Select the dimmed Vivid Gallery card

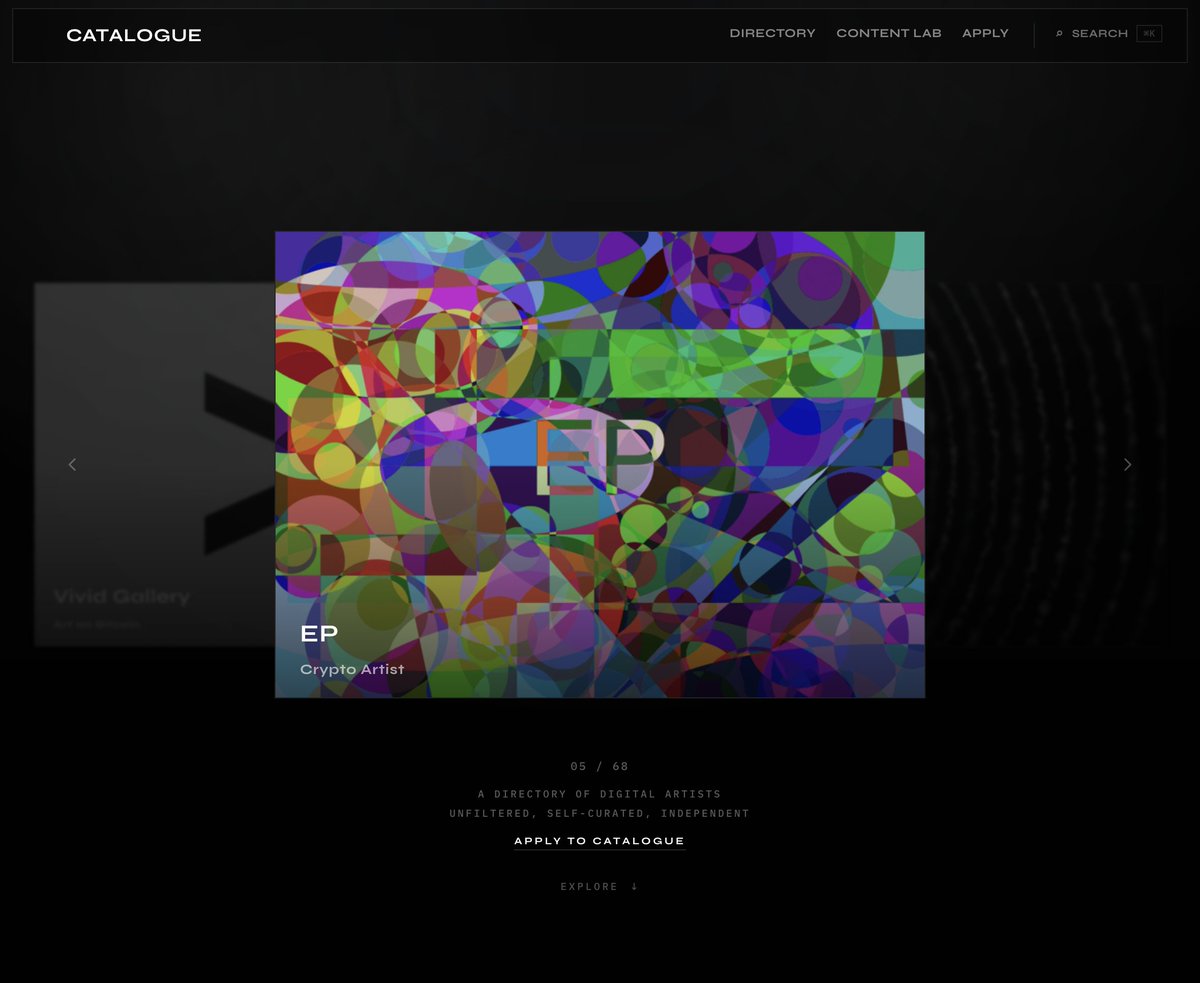pyautogui.click(x=155, y=464)
